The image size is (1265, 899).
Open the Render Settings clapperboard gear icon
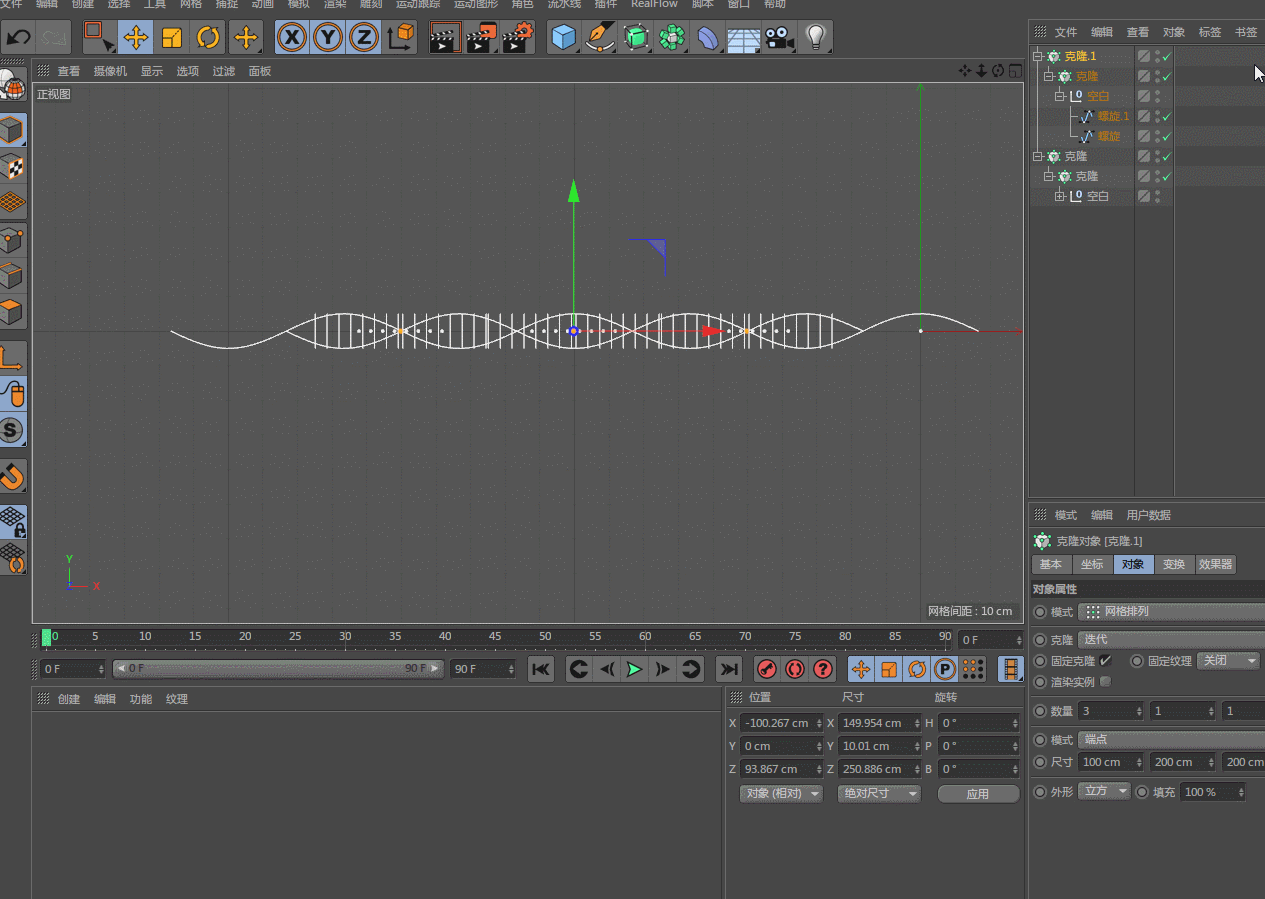coord(517,38)
